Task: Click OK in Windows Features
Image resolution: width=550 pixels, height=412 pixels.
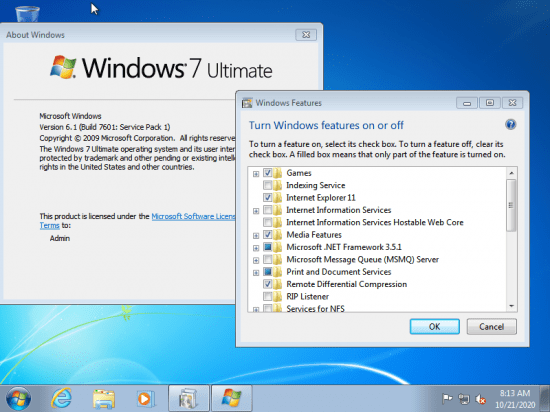Action: (x=435, y=326)
